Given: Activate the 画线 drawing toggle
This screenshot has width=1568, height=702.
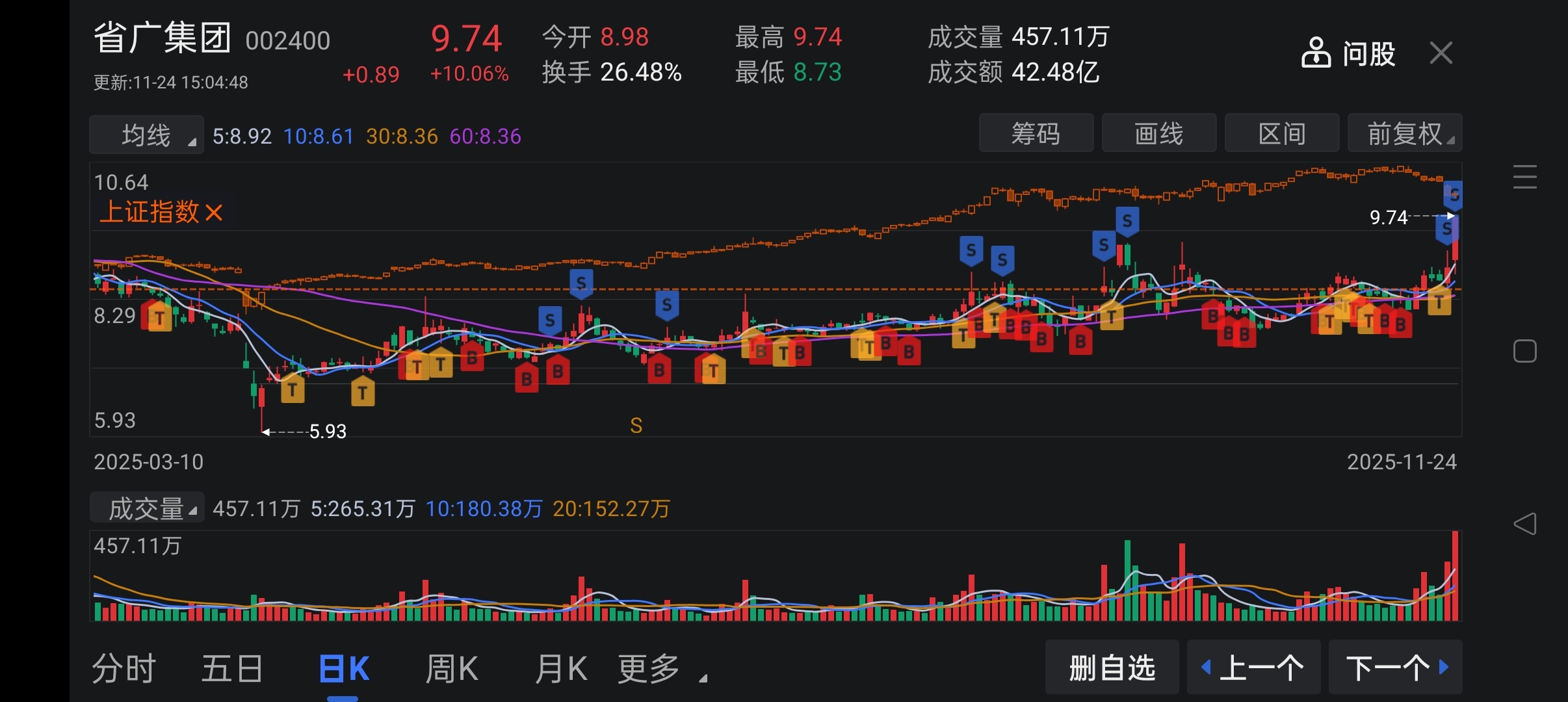Looking at the screenshot, I should 1158,134.
